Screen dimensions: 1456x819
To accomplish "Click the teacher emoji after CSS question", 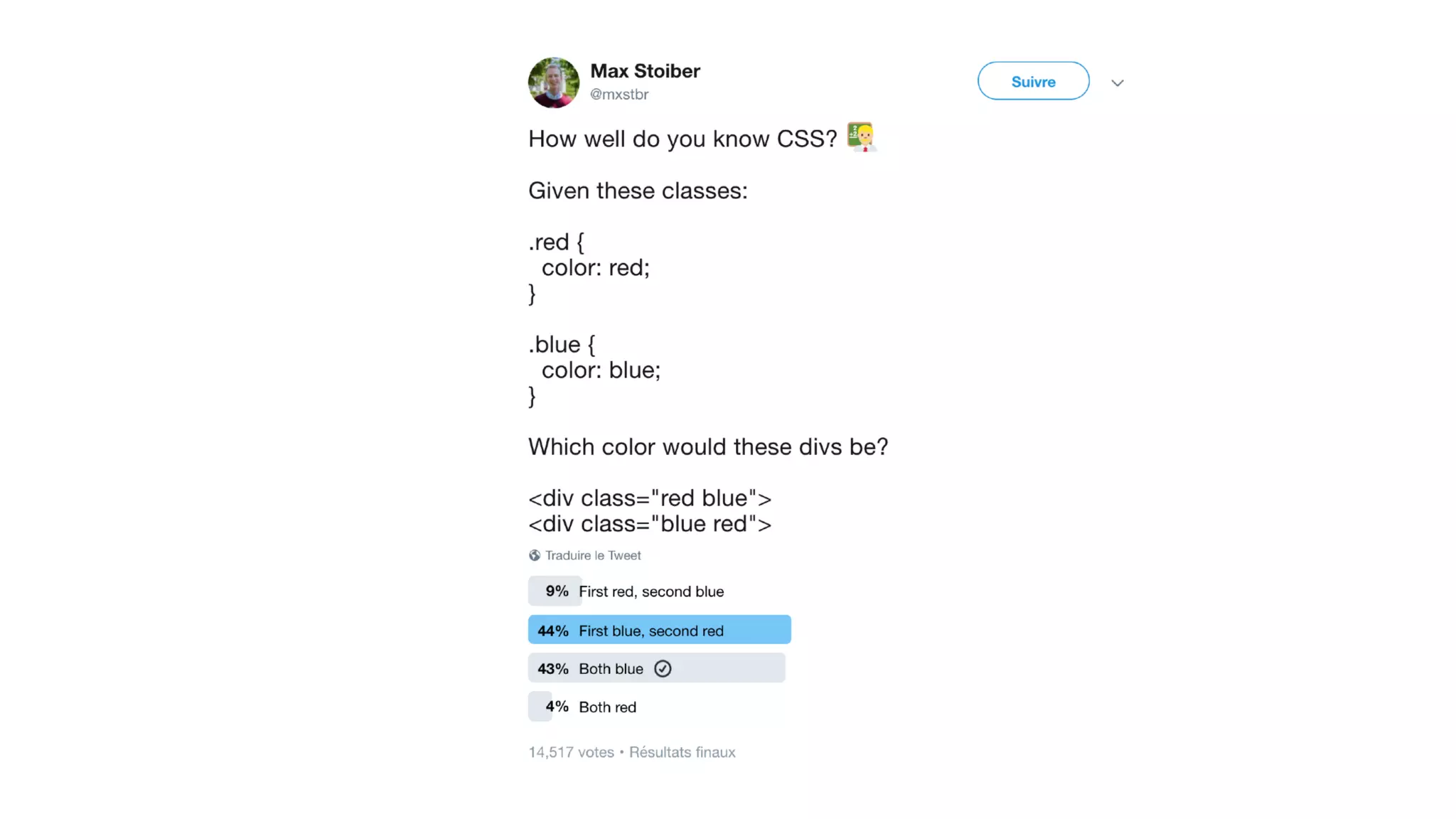I will (860, 137).
